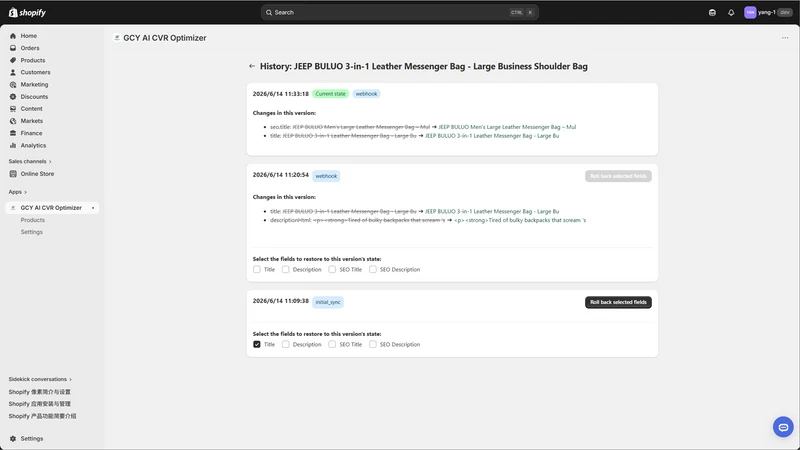Expand the Apps section
Viewport: 800px width, 450px height.
coord(18,192)
